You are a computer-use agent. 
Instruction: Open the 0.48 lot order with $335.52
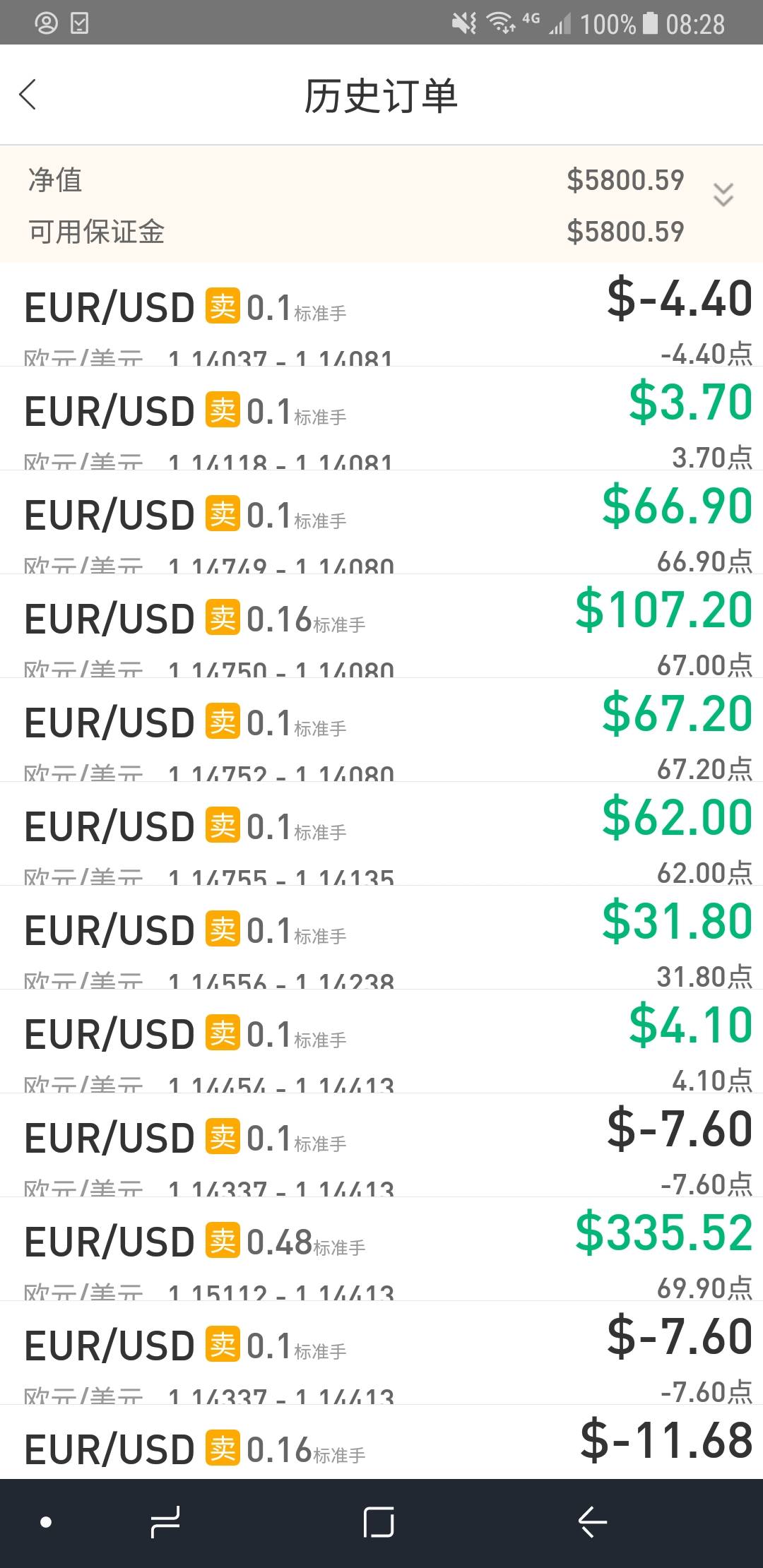point(381,1249)
